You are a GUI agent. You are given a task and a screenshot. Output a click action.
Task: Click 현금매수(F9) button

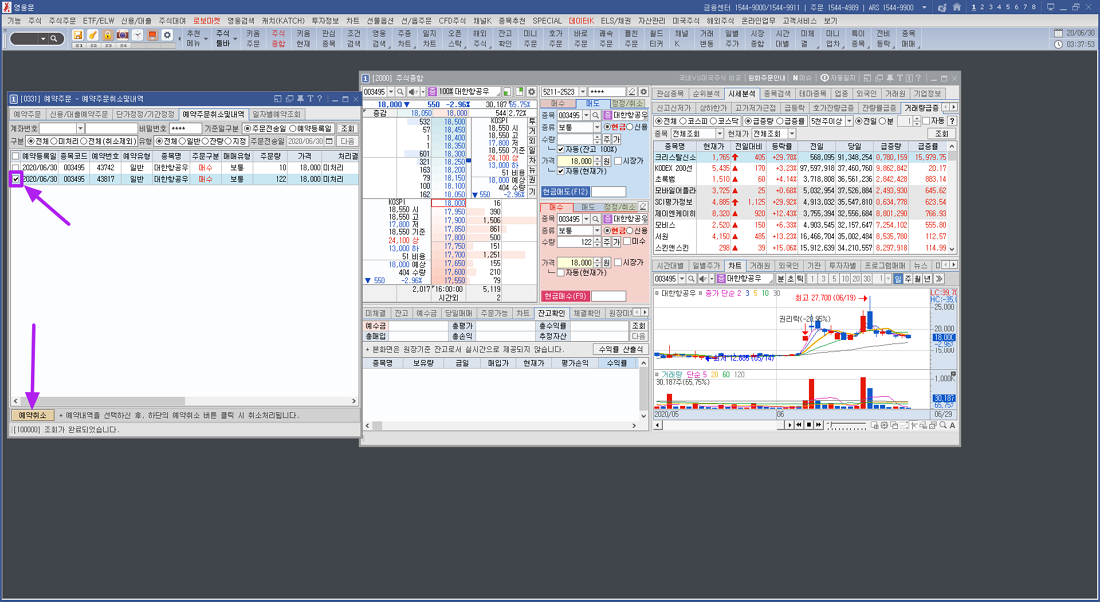pos(564,296)
